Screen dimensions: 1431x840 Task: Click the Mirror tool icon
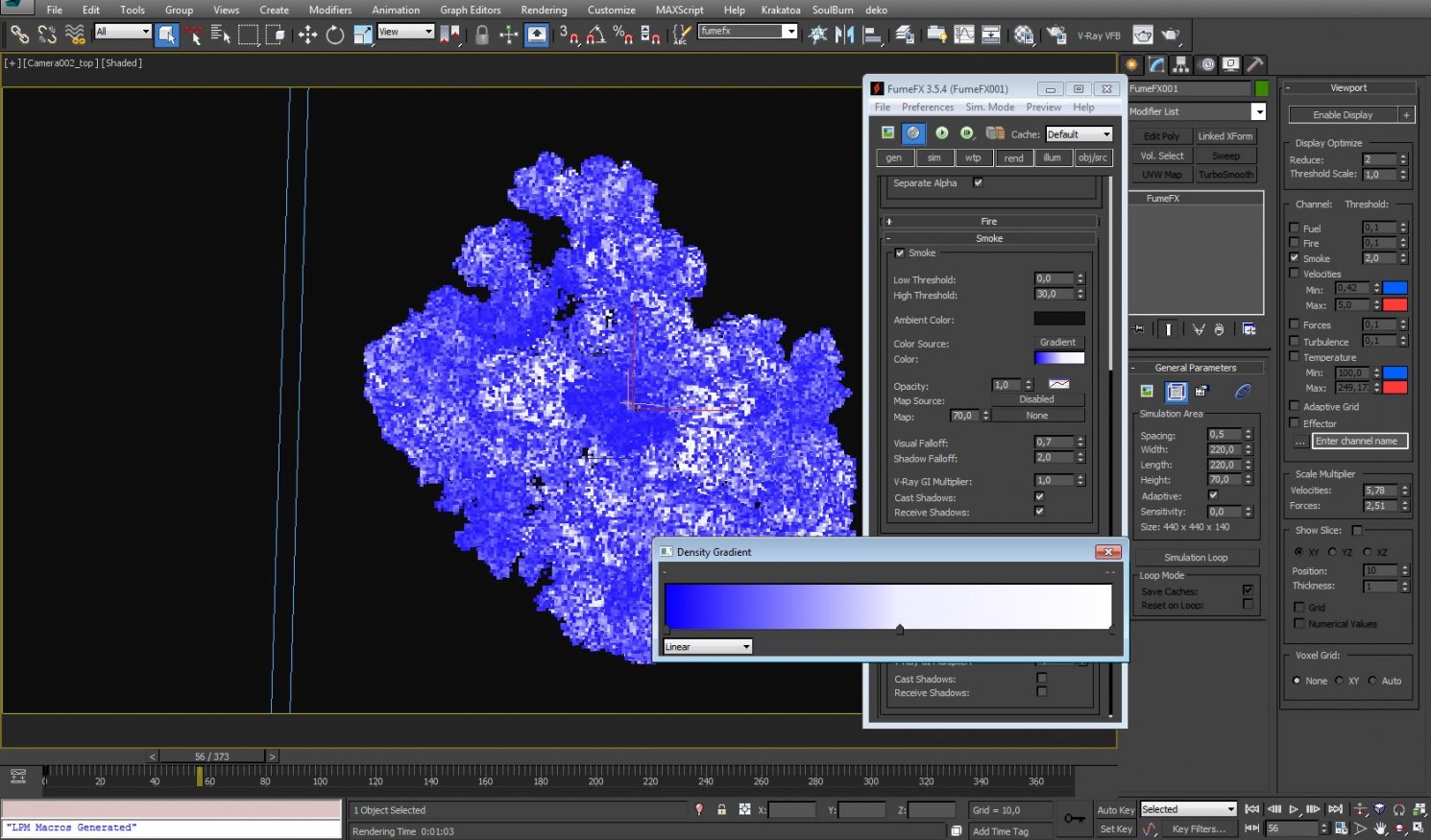844,35
